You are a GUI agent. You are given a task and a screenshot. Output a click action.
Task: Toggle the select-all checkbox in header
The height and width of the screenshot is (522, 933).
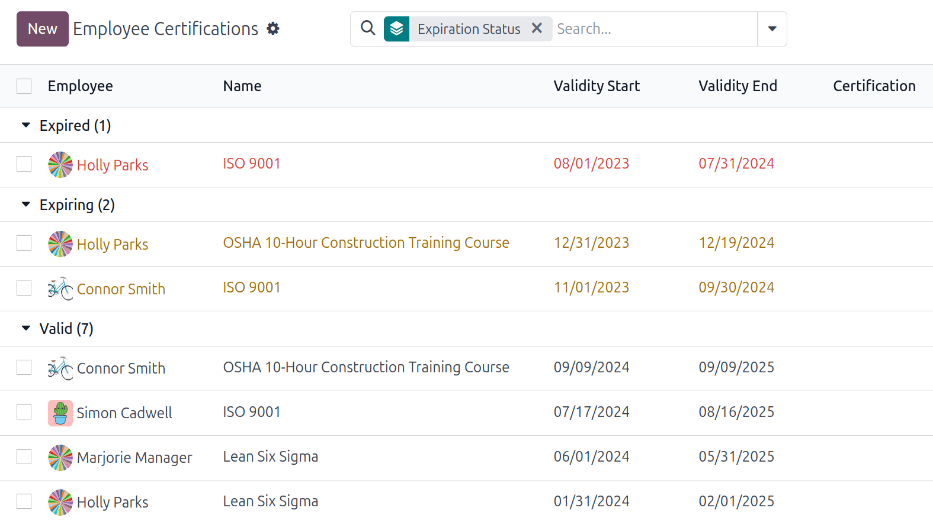point(24,86)
